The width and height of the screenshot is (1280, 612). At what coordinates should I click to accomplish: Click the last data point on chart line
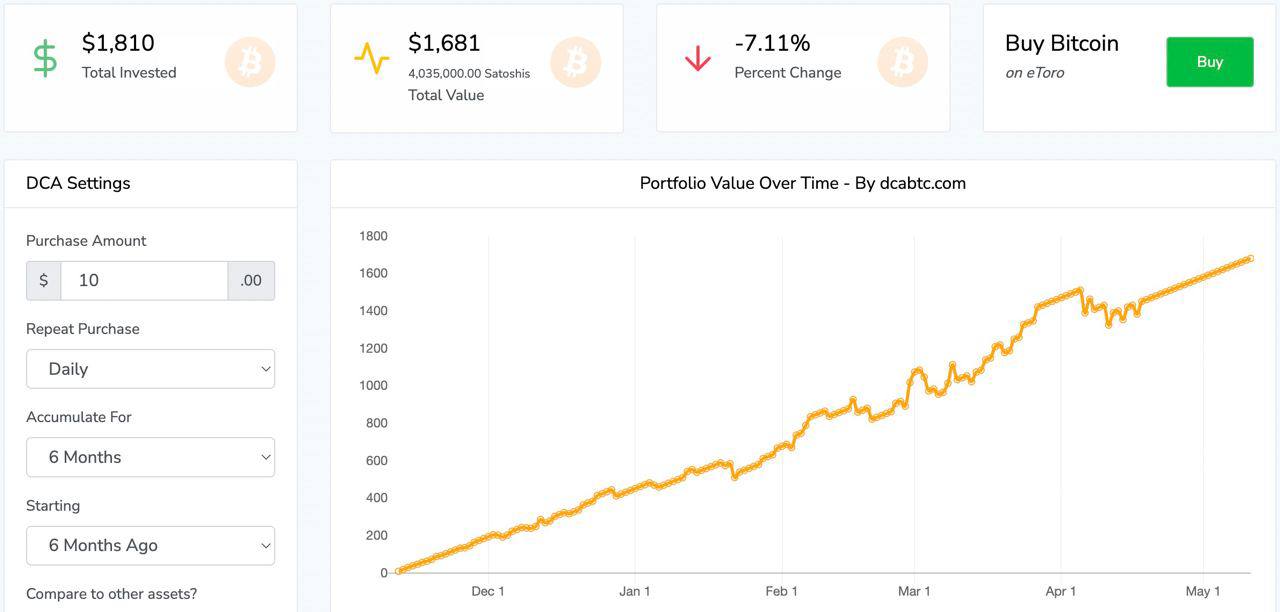(x=1250, y=258)
